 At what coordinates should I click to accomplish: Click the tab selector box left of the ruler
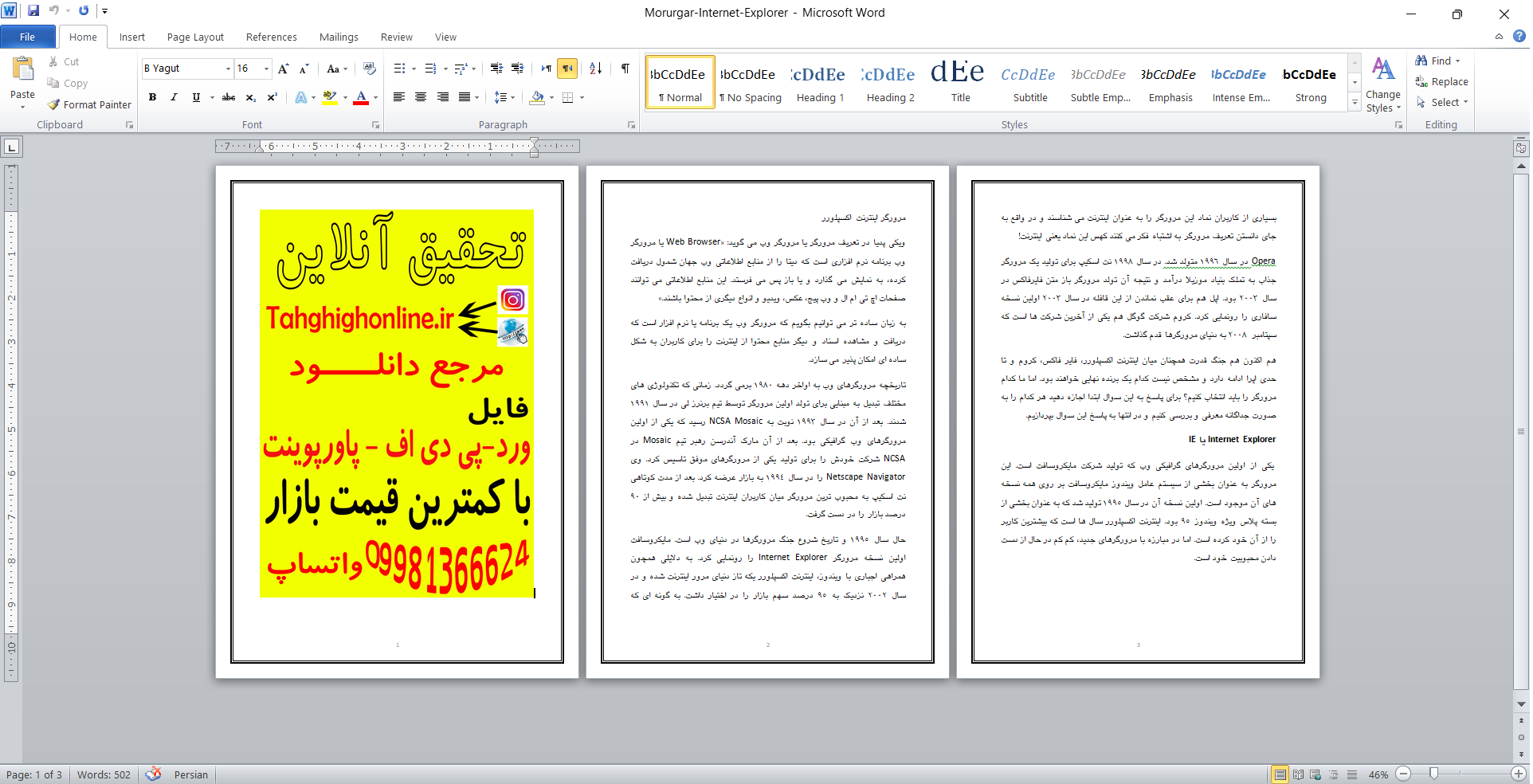click(x=11, y=147)
